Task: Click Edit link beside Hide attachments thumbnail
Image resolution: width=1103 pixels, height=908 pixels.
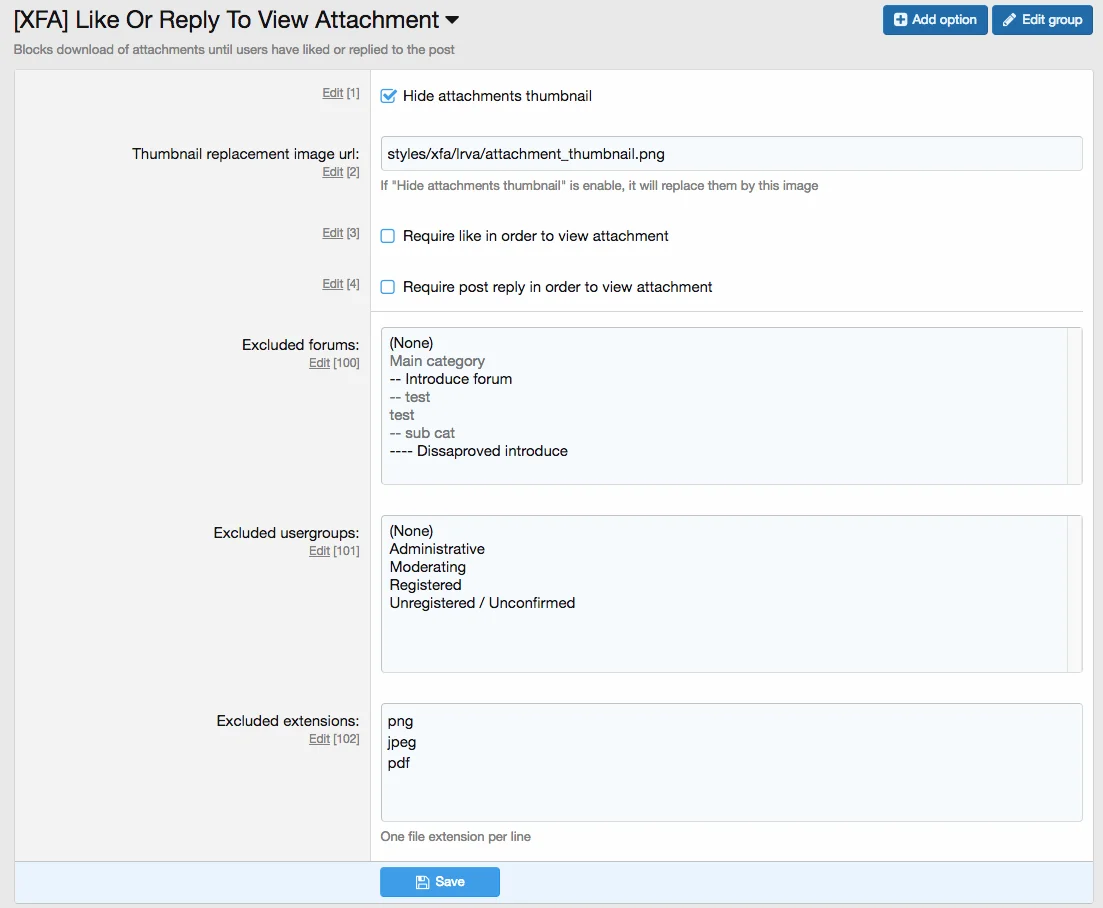Action: tap(332, 93)
